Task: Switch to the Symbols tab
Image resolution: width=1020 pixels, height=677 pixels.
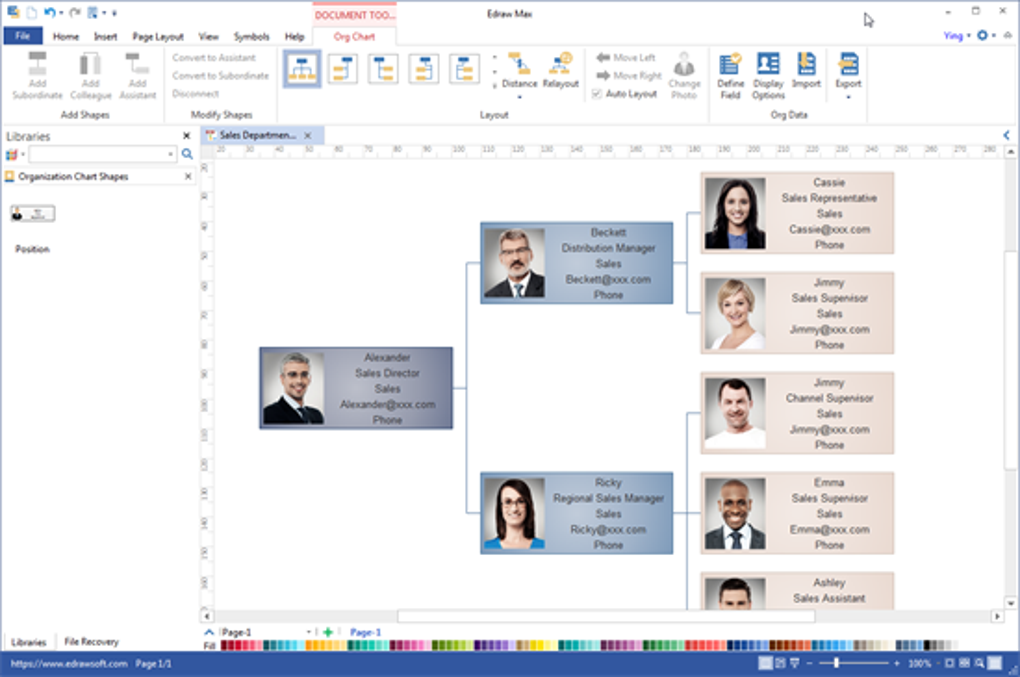Action: (251, 36)
